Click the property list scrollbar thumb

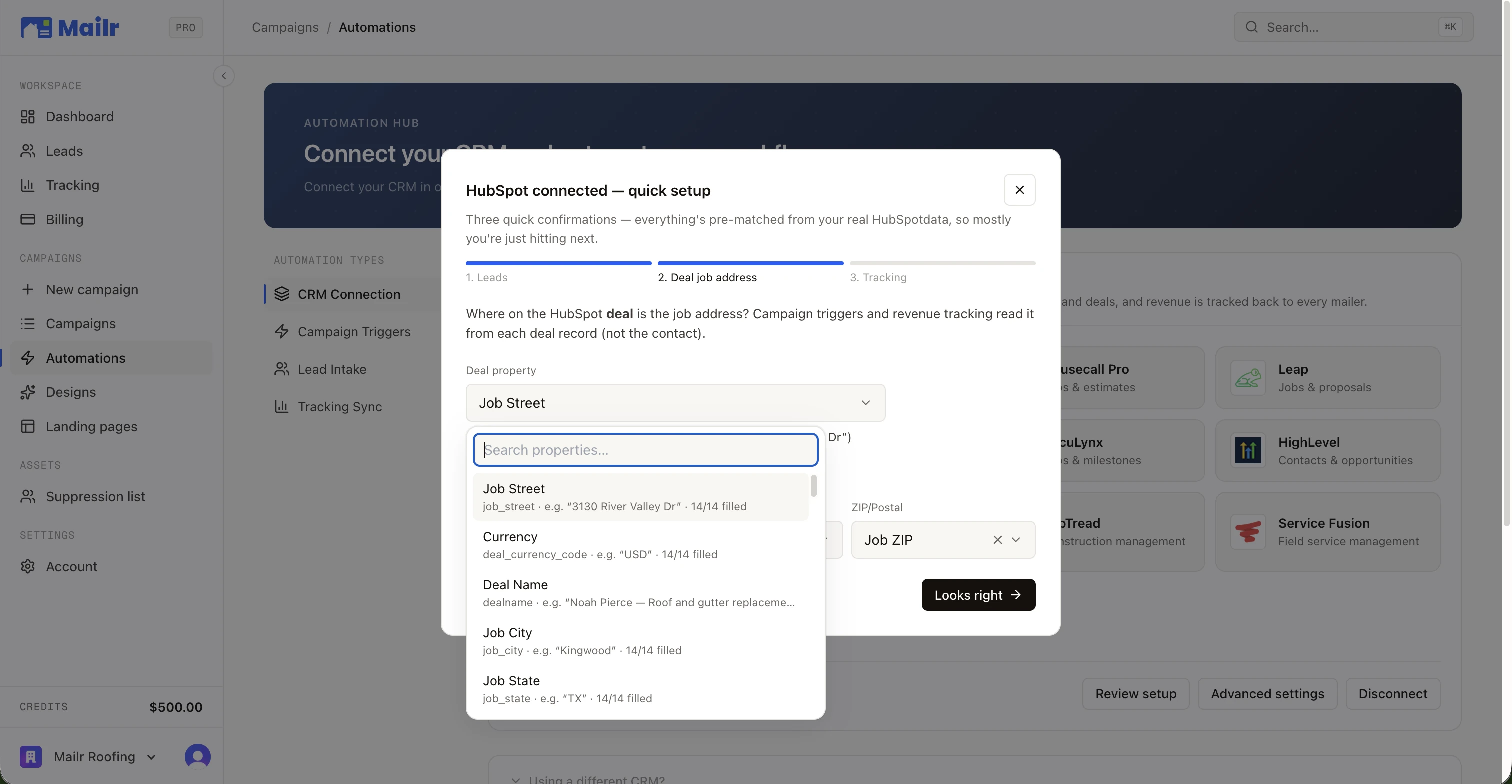click(813, 486)
